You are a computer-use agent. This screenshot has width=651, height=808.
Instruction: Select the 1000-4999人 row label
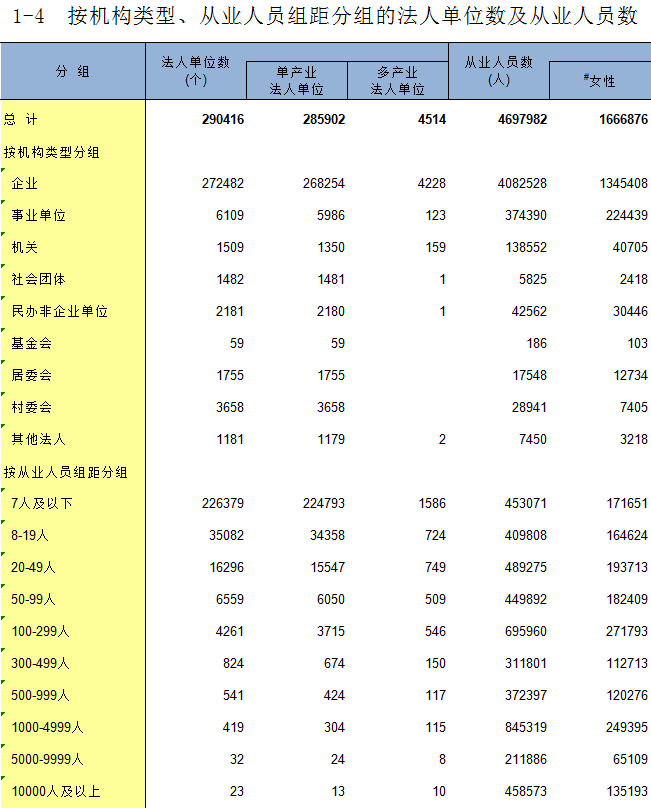[47, 727]
